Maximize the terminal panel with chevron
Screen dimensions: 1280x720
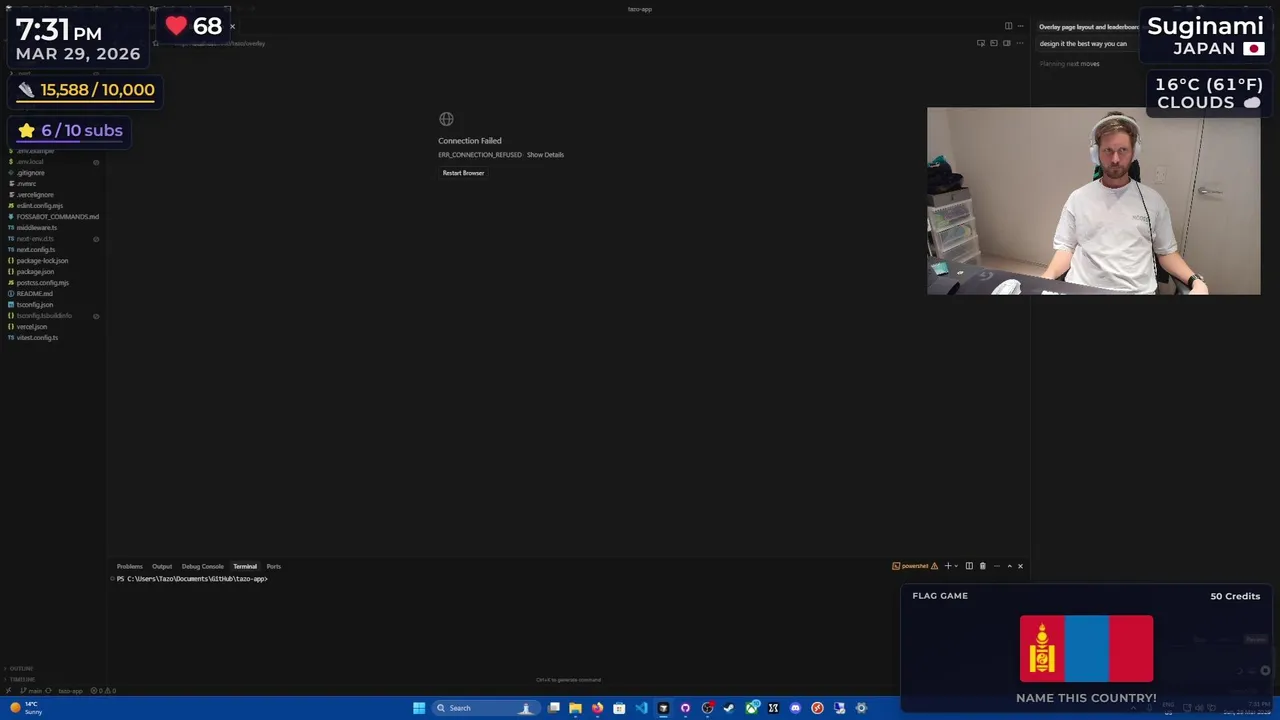pyautogui.click(x=1009, y=566)
